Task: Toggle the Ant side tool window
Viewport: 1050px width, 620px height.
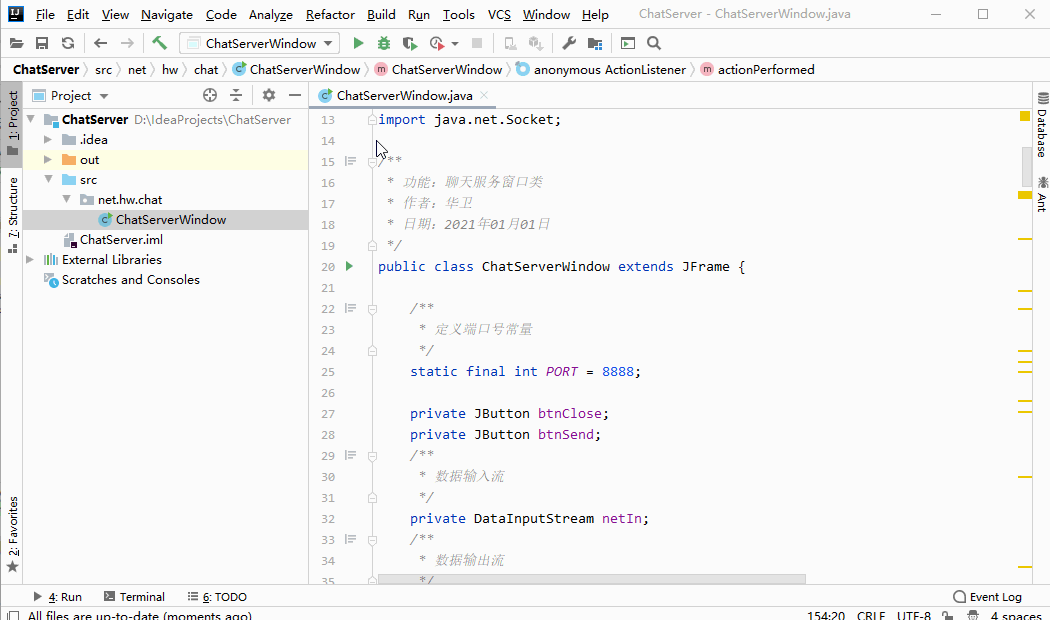Action: [1042, 194]
